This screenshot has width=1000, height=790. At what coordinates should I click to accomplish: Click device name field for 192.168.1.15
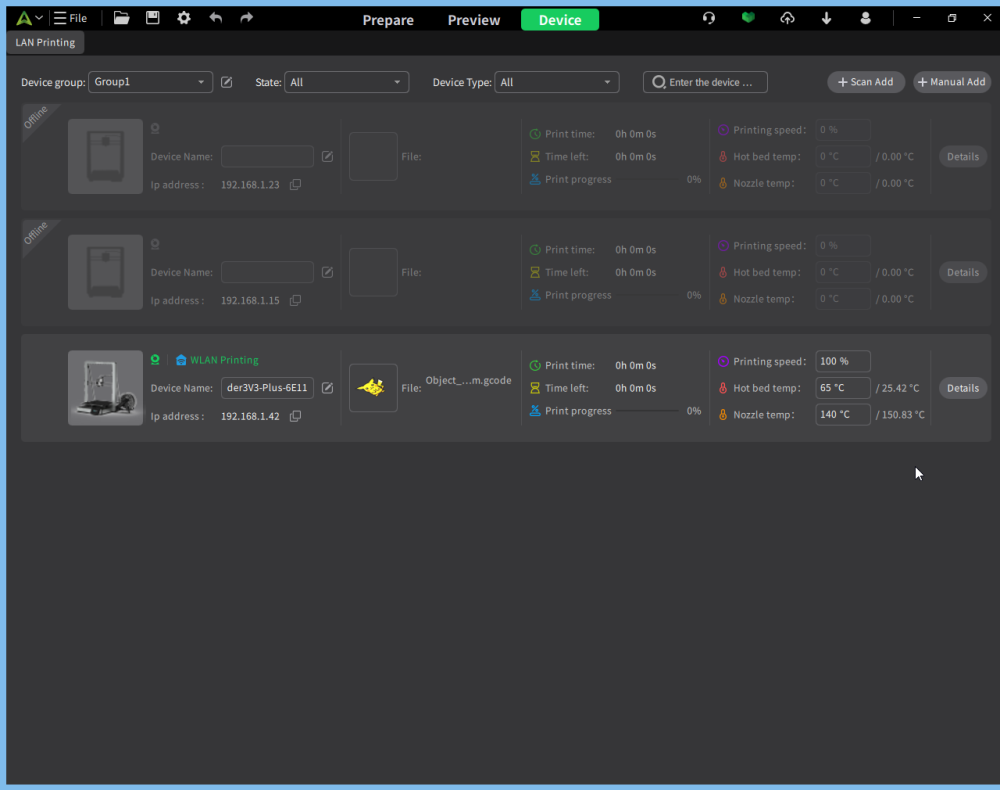[x=267, y=272]
